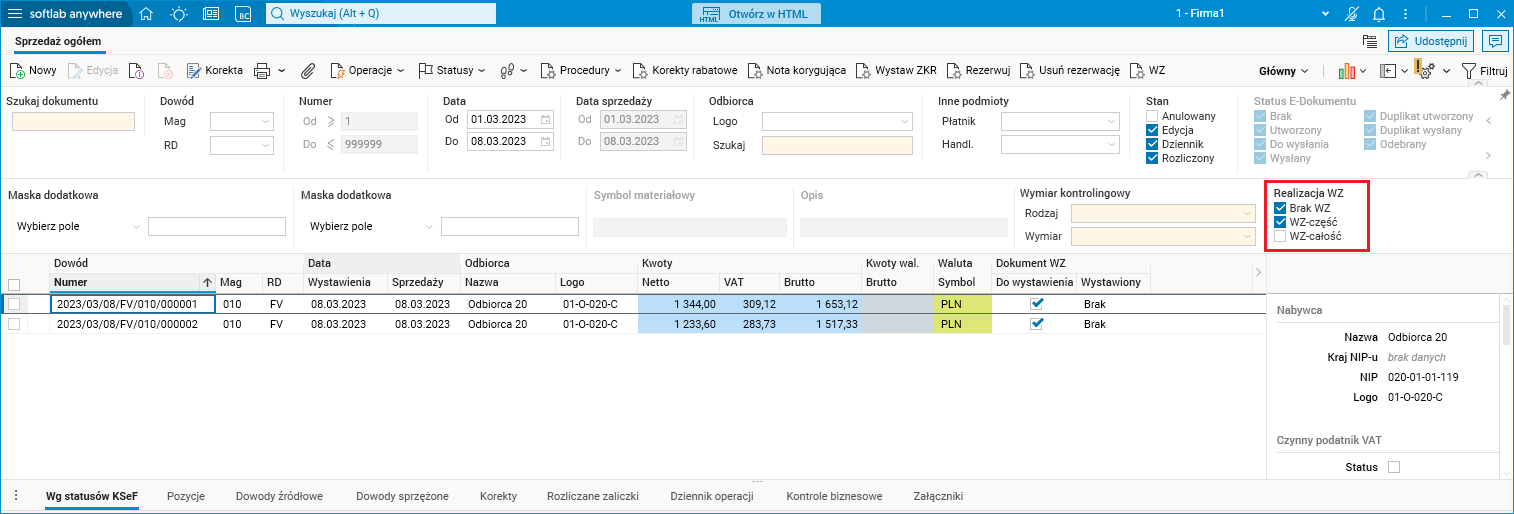Image resolution: width=1514 pixels, height=514 pixels.
Task: Click the bar chart icon
Action: 1346,71
